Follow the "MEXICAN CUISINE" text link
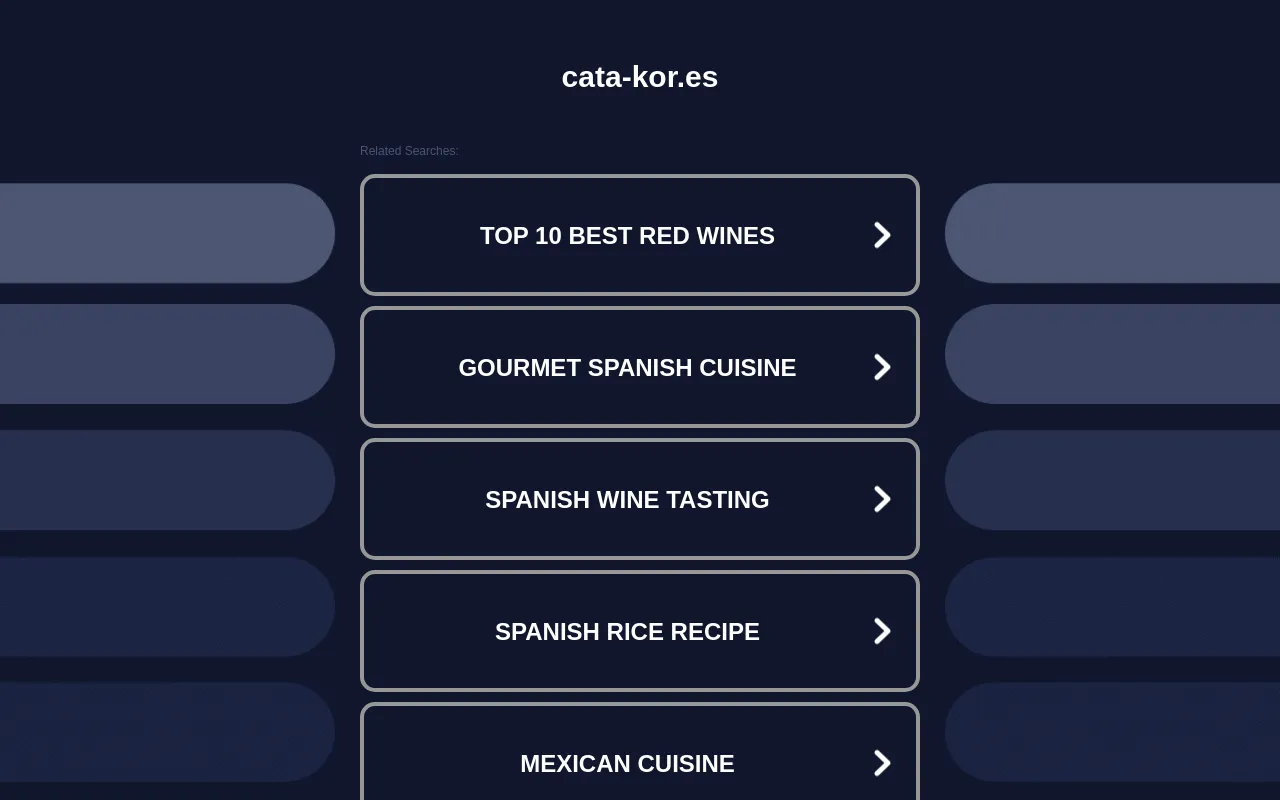The height and width of the screenshot is (800, 1280). pos(627,763)
